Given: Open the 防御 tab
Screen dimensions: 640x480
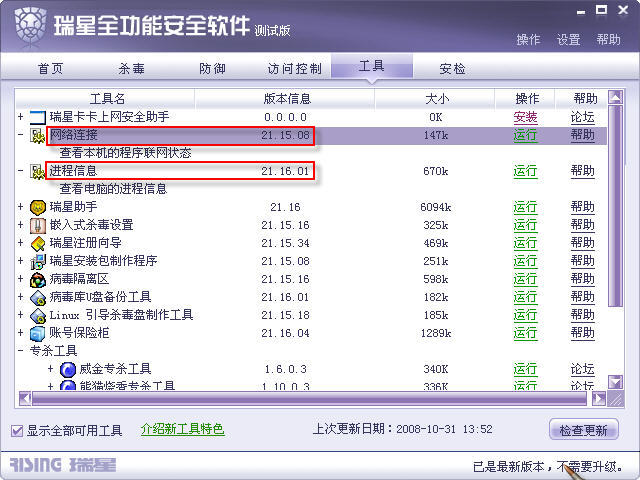Looking at the screenshot, I should point(212,69).
